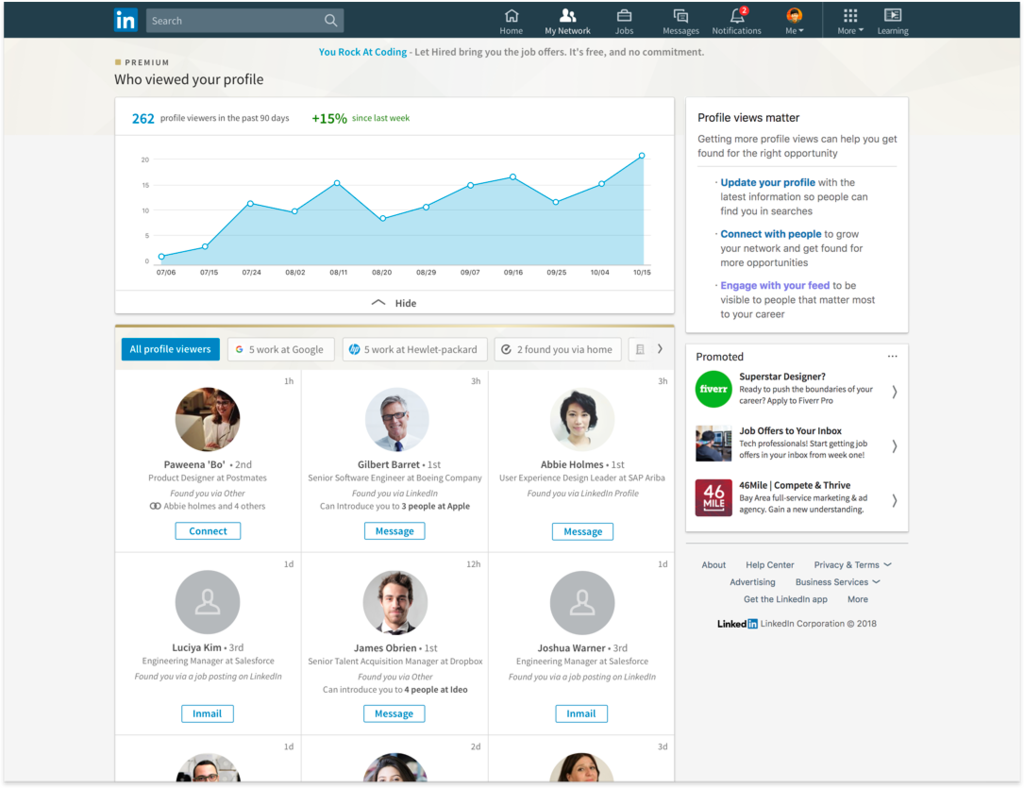Click the Fiverr logo in Promoted
This screenshot has height=788, width=1024.
pyautogui.click(x=713, y=389)
